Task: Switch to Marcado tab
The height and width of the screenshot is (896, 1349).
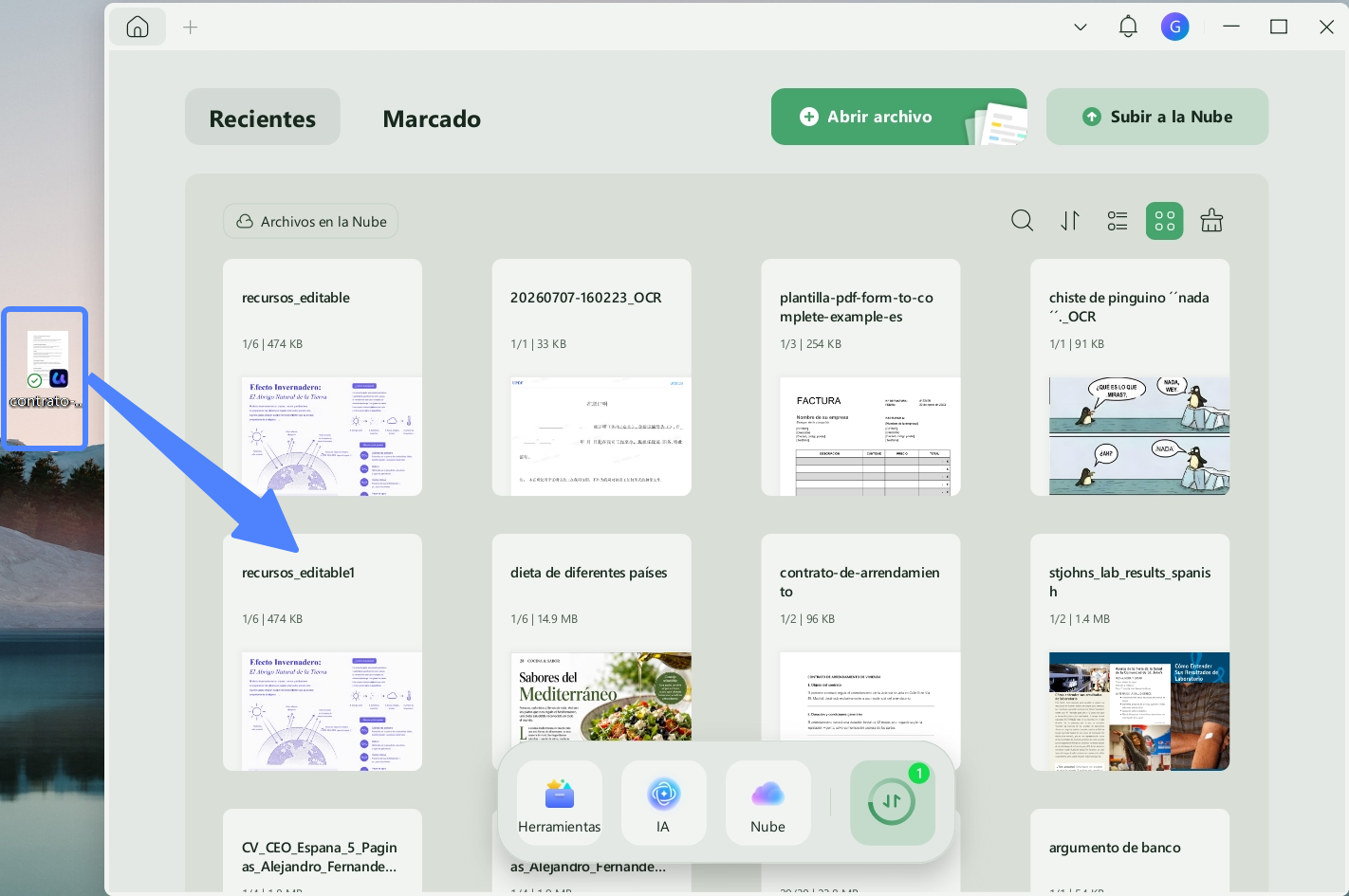Action: 432,119
